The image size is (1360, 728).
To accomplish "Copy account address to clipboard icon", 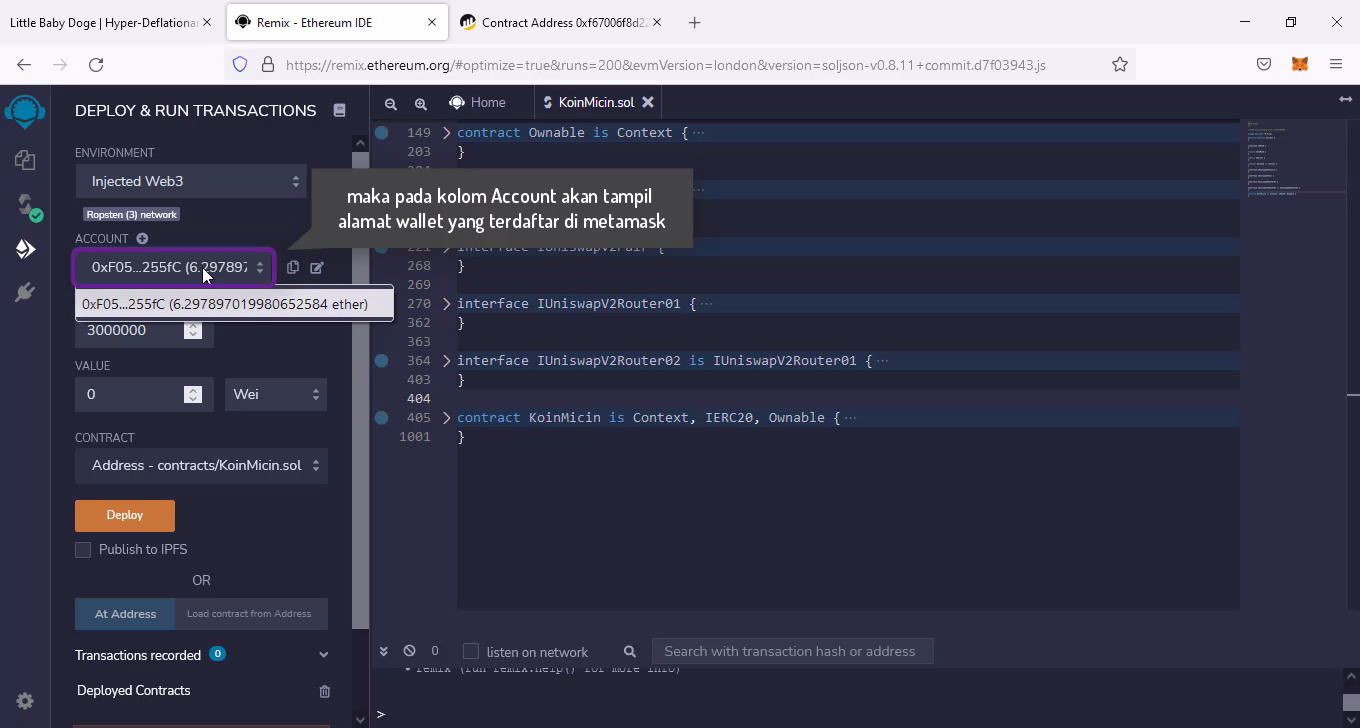I will (x=292, y=267).
